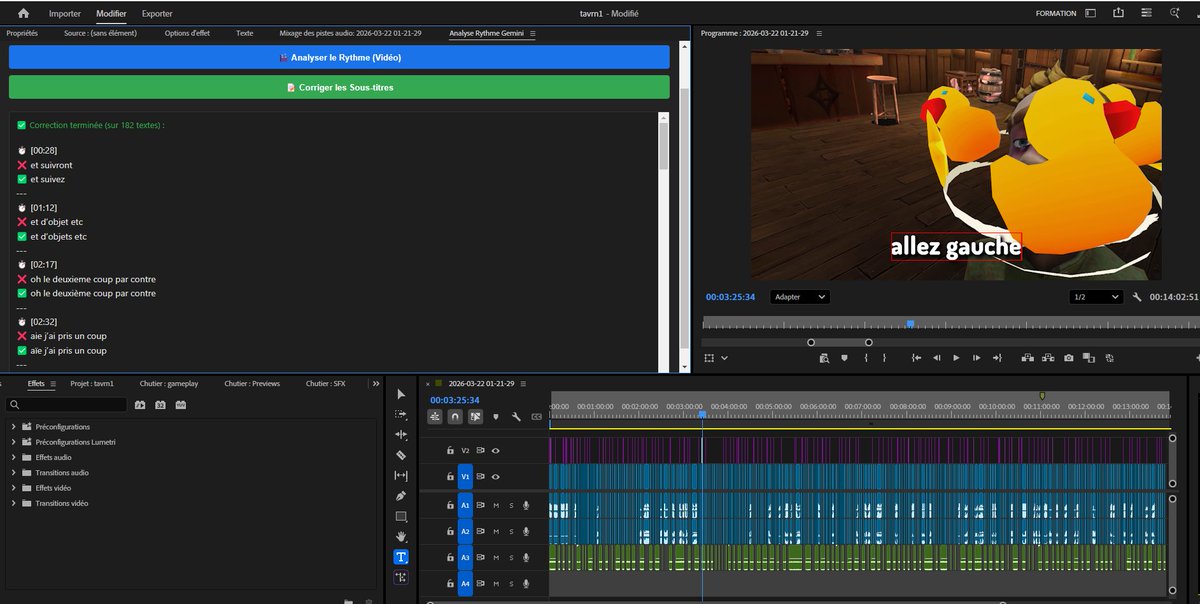This screenshot has height=604, width=1200.
Task: Click the 32-bit effects filter icon
Action: point(160,405)
